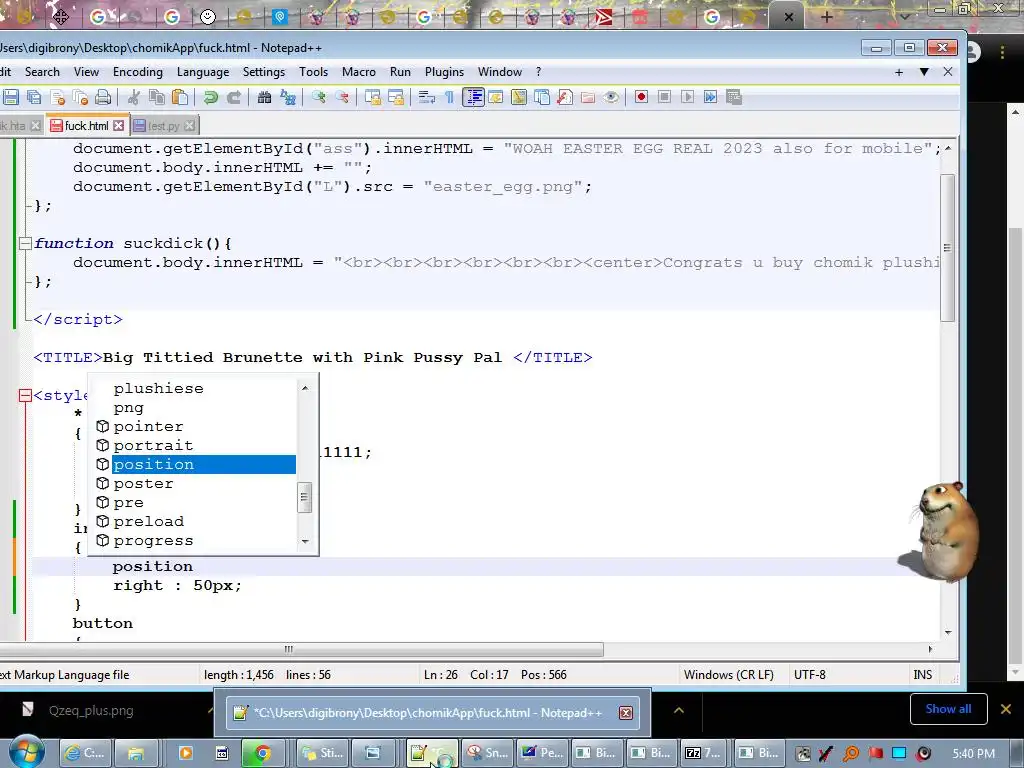The width and height of the screenshot is (1024, 768).
Task: Click the menu-bar down triangle dropdown
Action: click(x=924, y=72)
